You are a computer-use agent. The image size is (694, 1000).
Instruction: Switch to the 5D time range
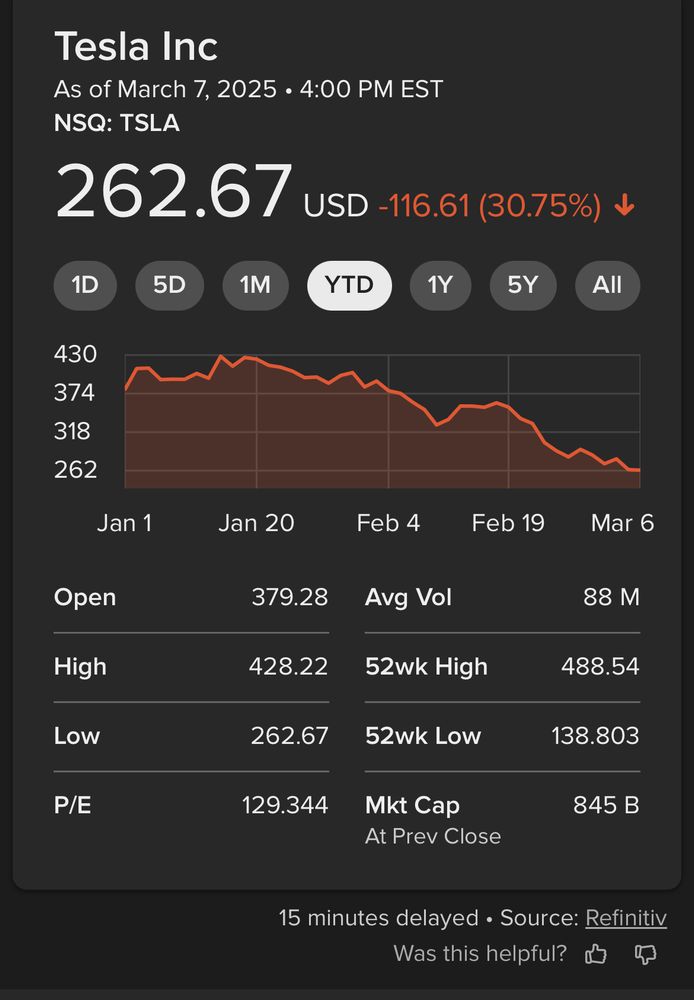pyautogui.click(x=169, y=285)
